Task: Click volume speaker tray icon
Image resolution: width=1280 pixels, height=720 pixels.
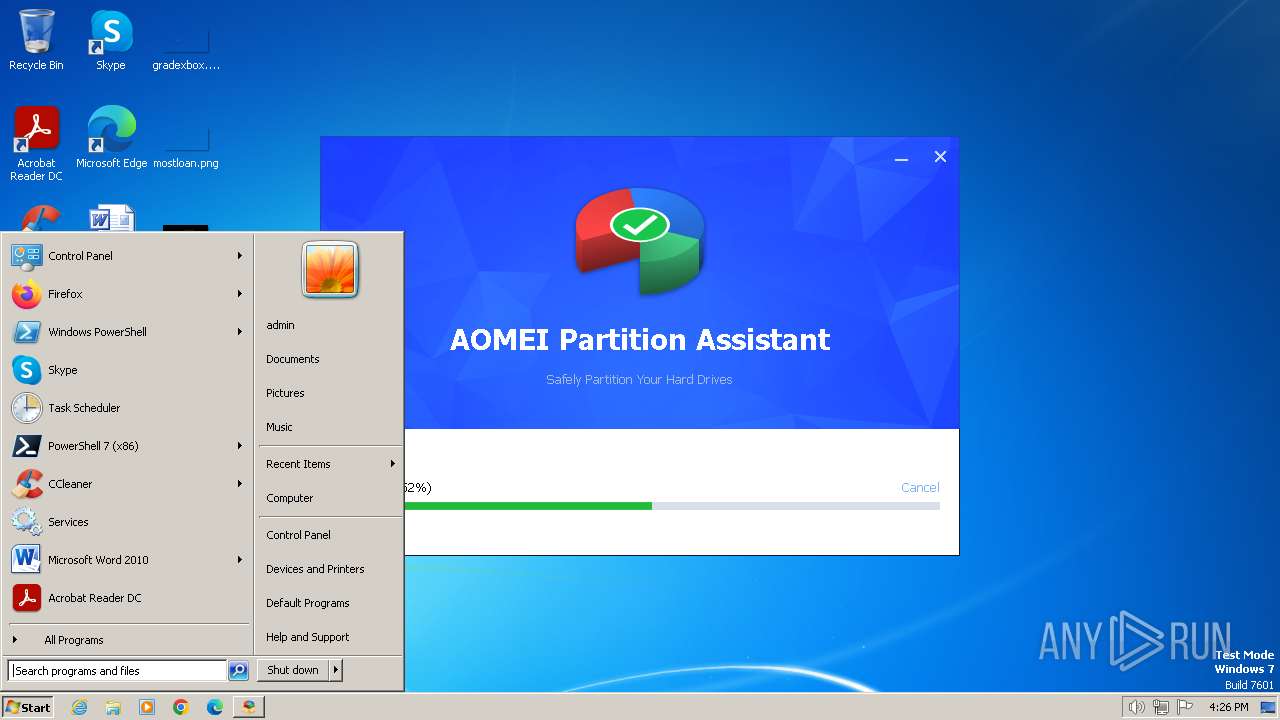Action: point(1136,707)
